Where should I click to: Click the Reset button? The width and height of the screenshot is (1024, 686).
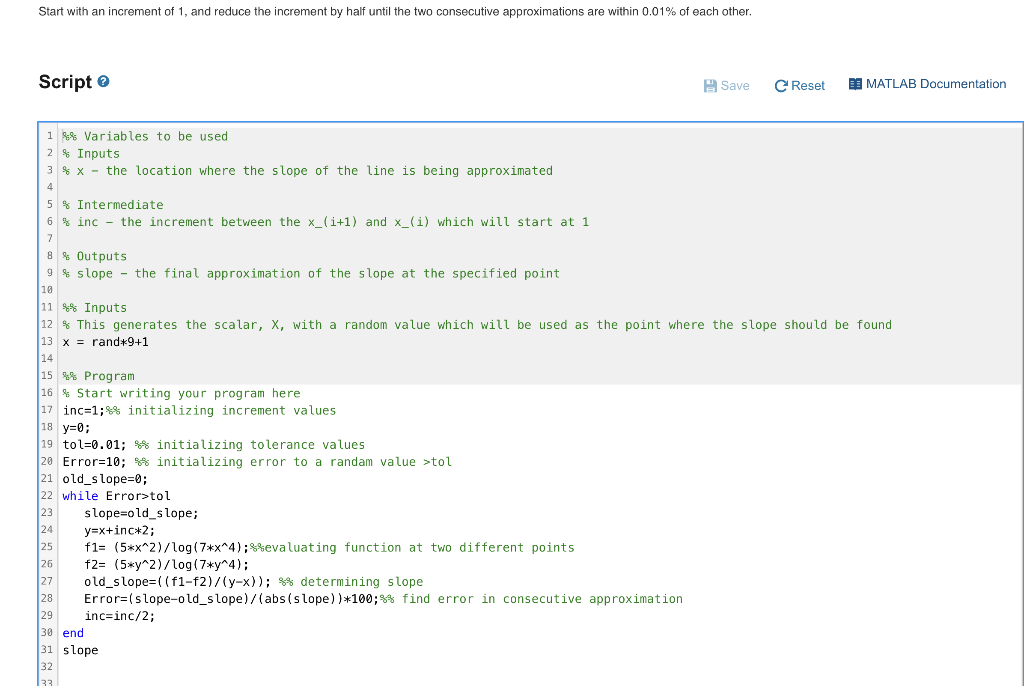(x=800, y=85)
